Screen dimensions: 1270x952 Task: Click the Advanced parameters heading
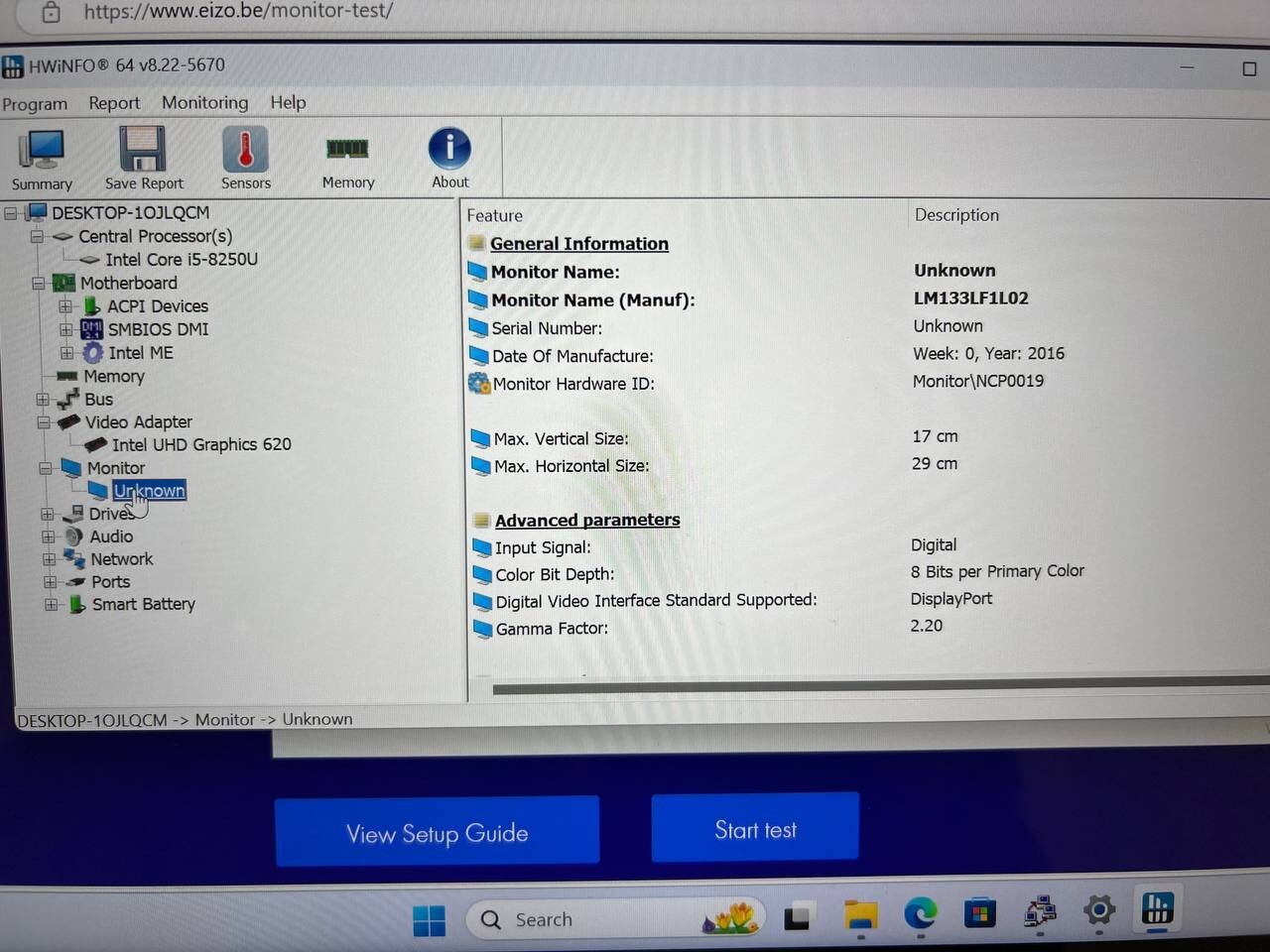pyautogui.click(x=587, y=520)
